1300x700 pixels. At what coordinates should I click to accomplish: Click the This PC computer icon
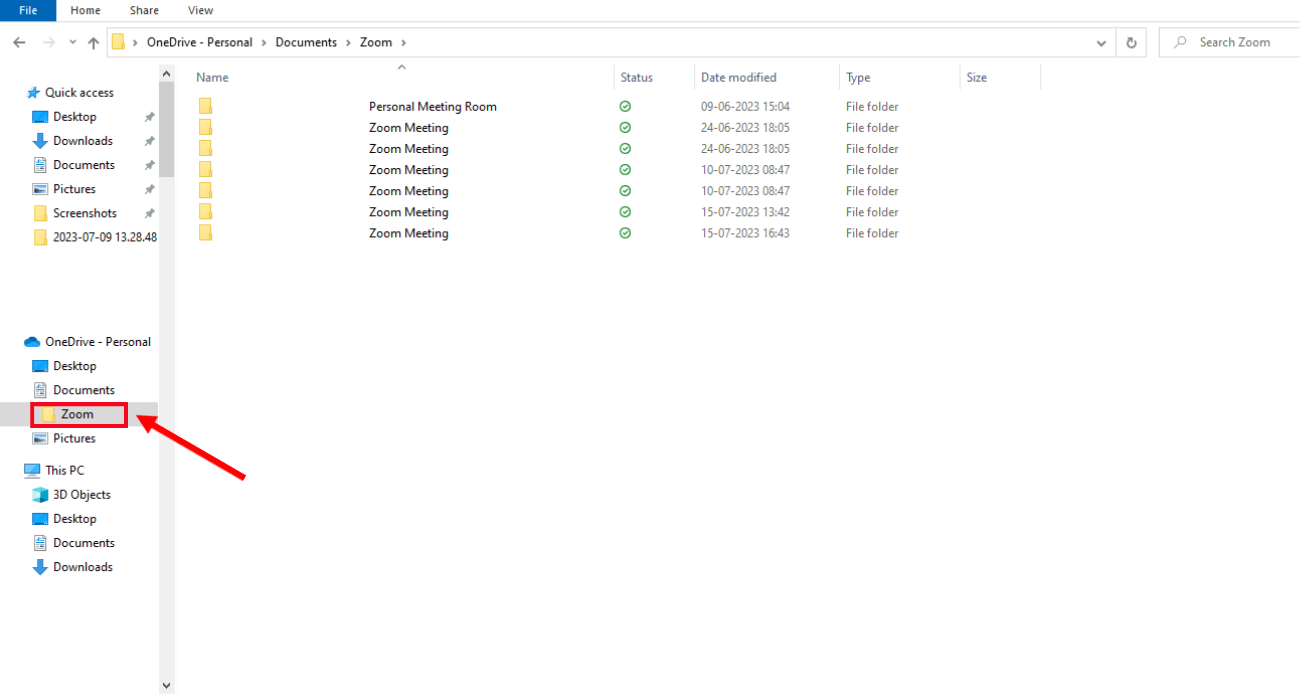[32, 470]
